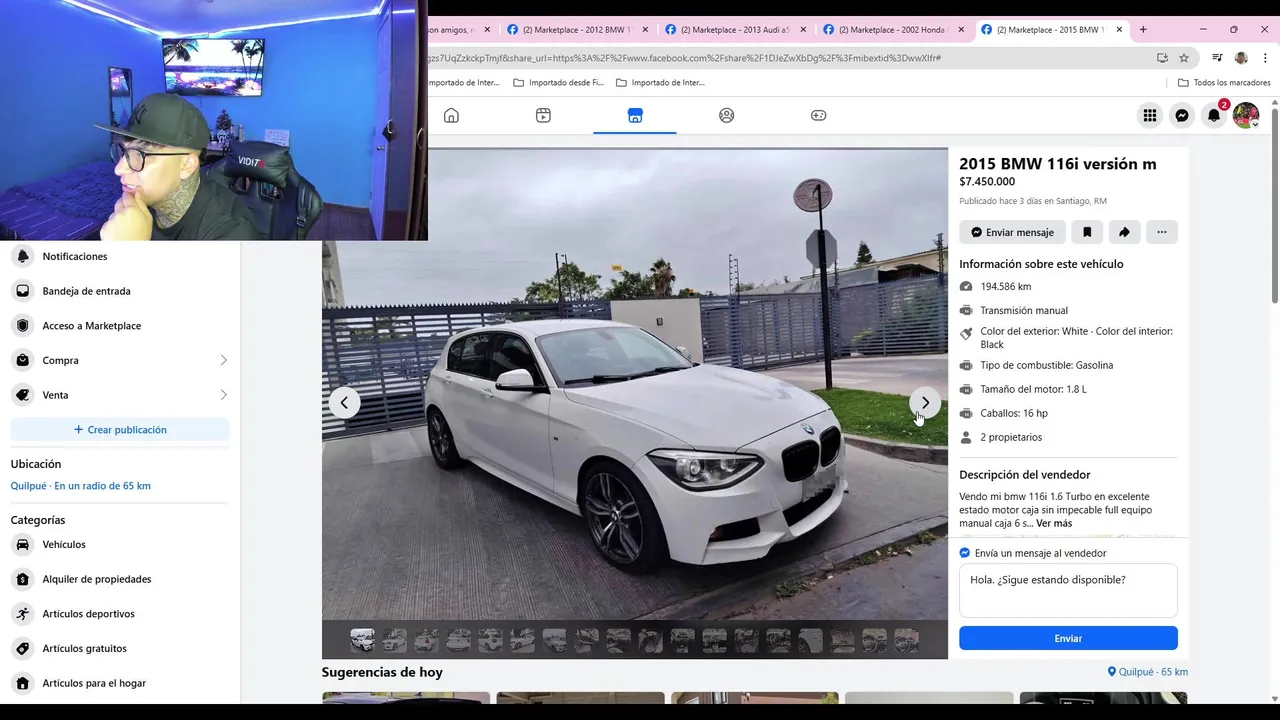Viewport: 1280px width, 720px height.
Task: Switch to the 2002 Honda Marketplace tab
Action: pos(893,30)
